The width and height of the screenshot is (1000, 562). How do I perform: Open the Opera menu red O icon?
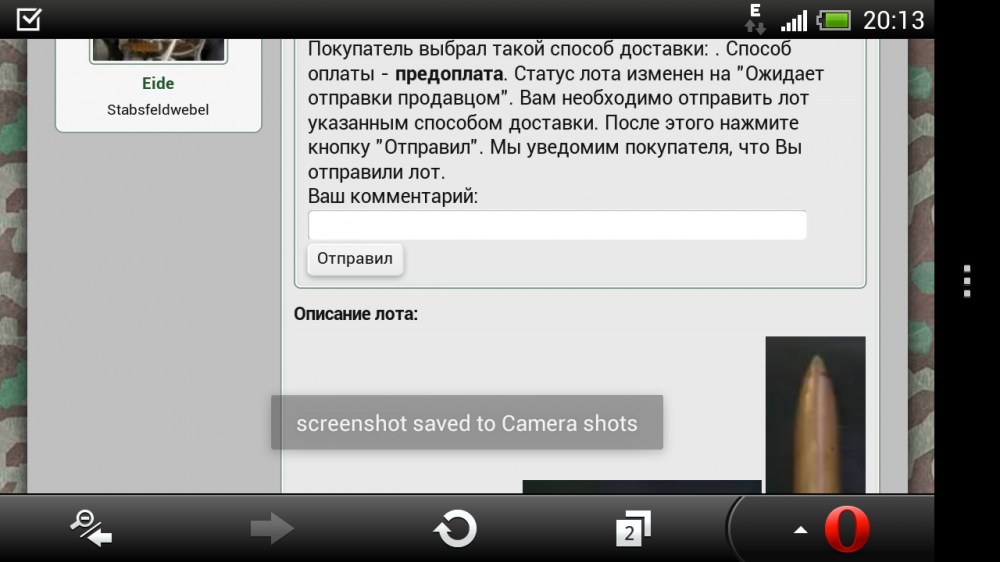click(x=847, y=529)
